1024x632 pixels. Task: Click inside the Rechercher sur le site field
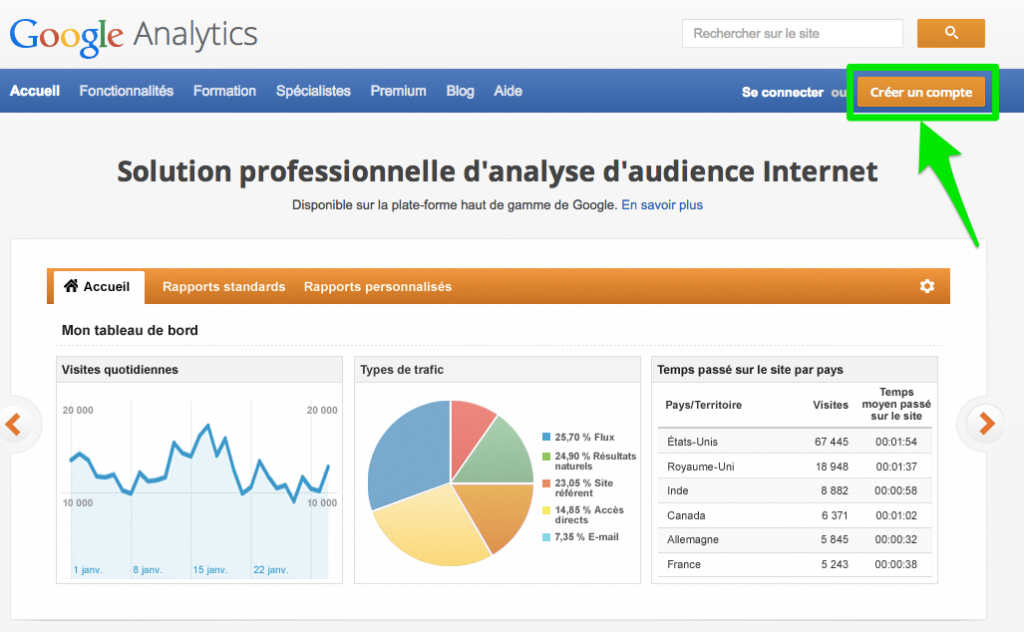pyautogui.click(x=791, y=33)
